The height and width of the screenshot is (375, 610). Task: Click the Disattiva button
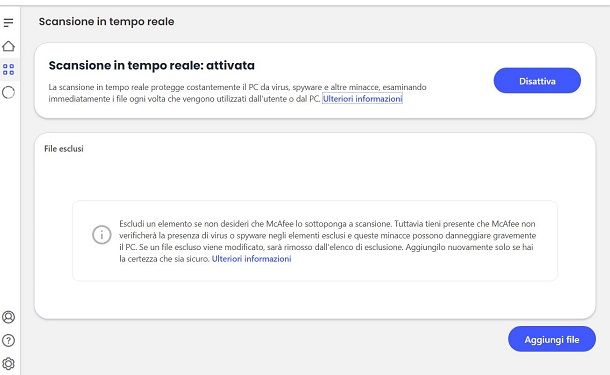pos(537,81)
